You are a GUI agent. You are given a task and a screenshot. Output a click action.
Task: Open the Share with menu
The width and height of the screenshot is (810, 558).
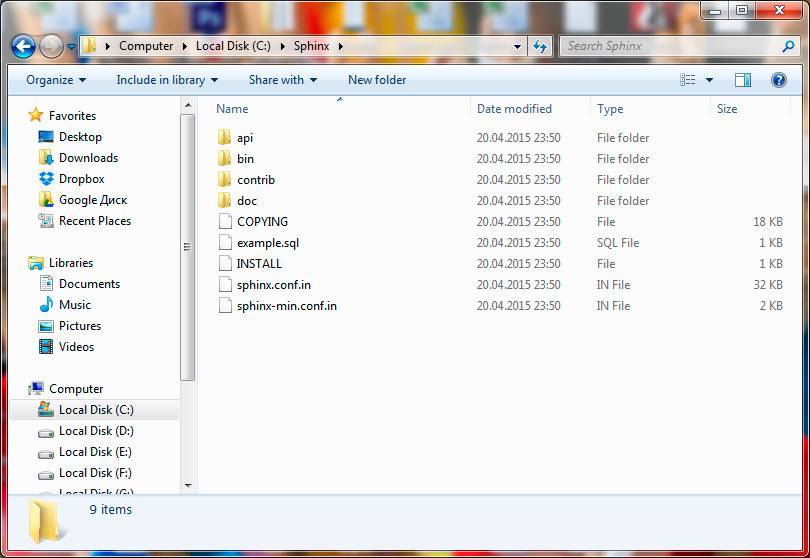coord(283,80)
